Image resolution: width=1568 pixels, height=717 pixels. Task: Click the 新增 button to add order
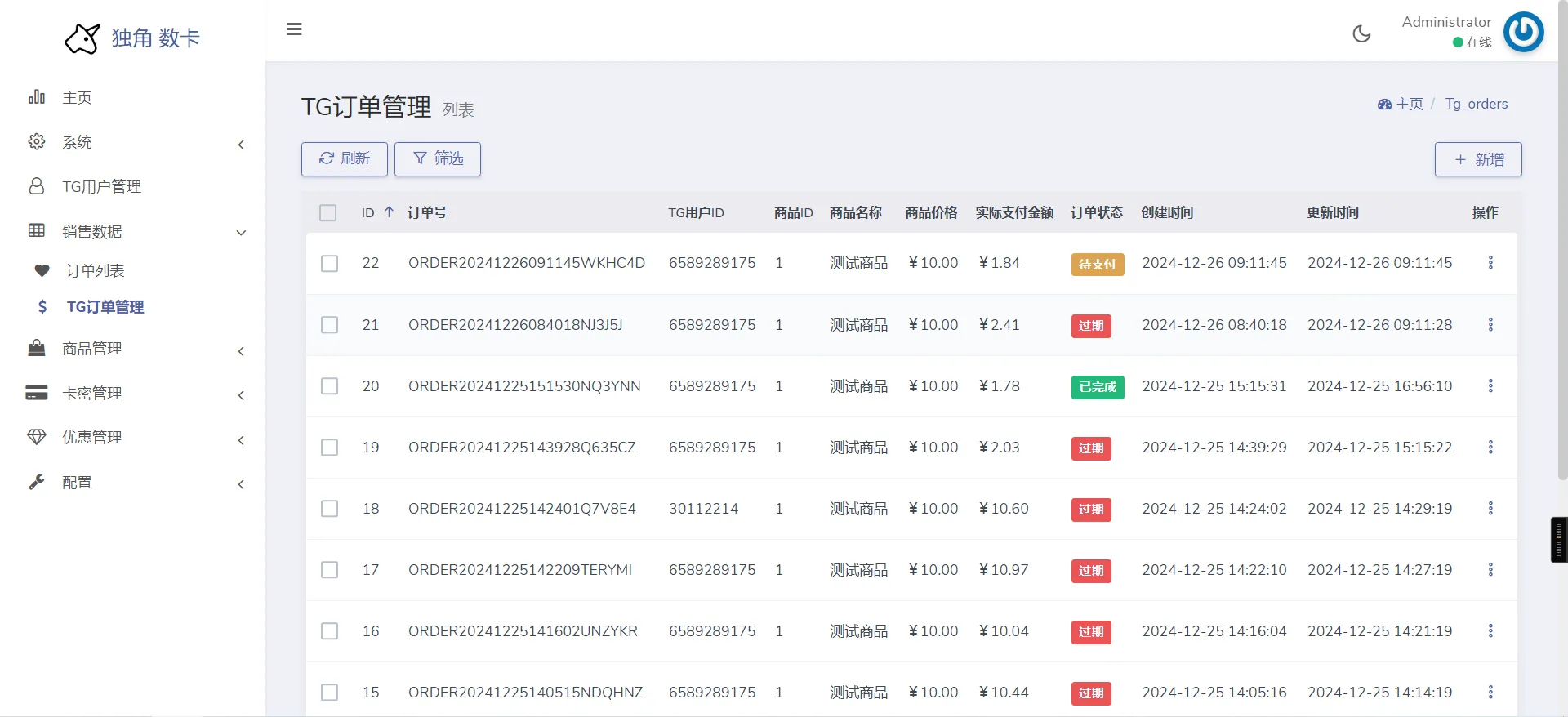1477,159
